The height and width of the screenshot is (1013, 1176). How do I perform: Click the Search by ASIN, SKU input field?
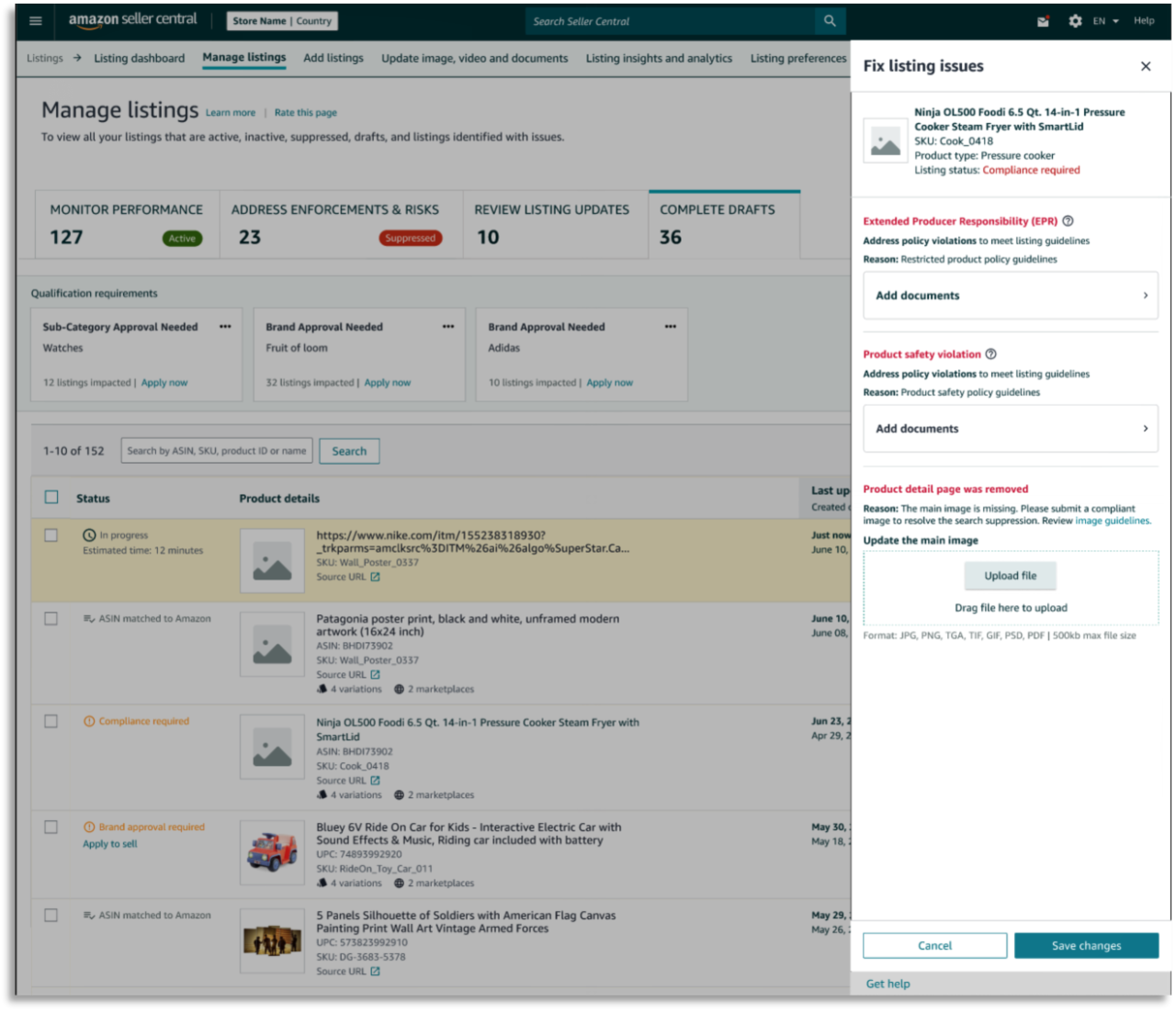click(x=217, y=451)
